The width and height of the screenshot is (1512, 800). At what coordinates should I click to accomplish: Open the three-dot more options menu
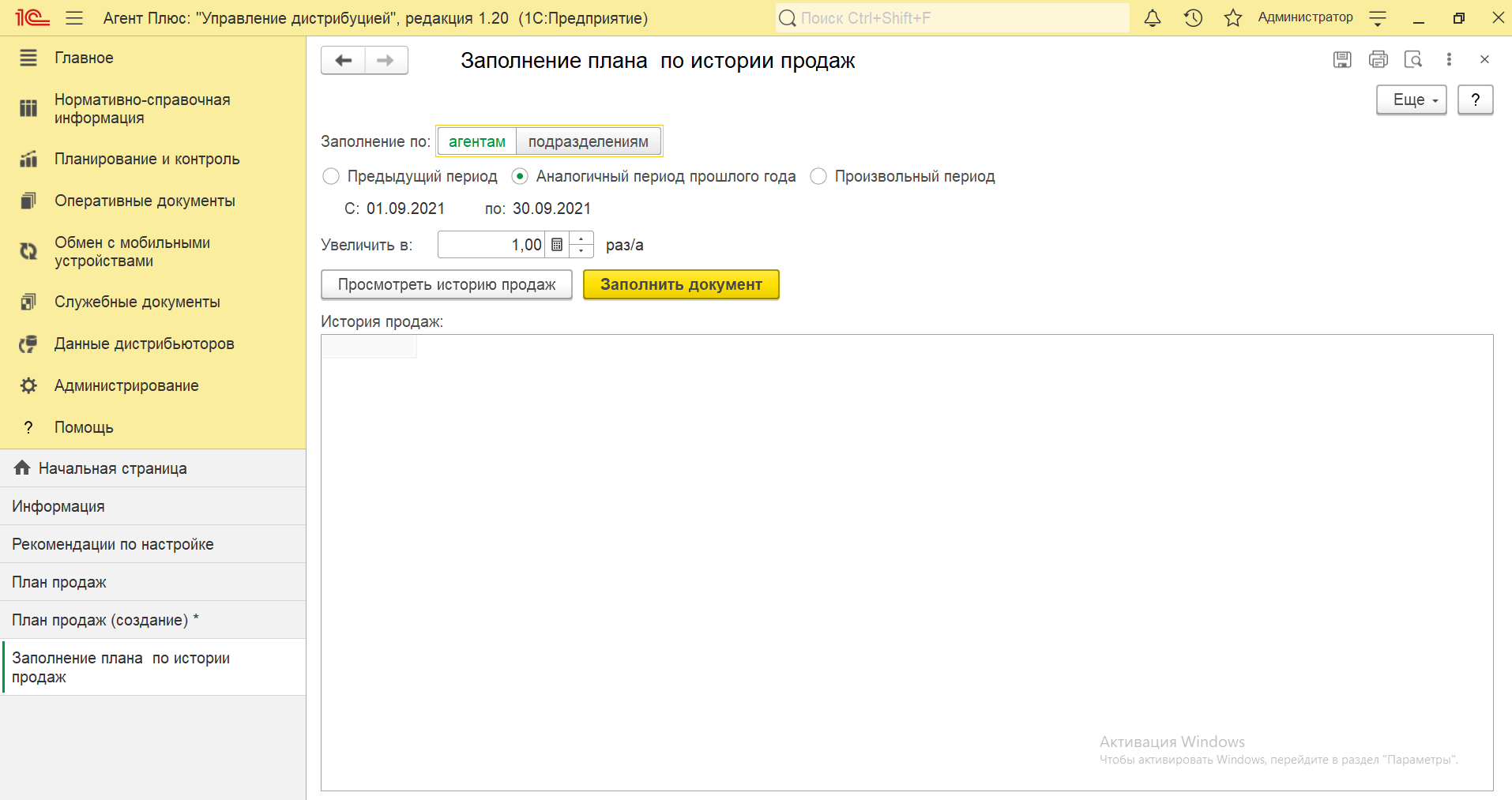pos(1449,59)
